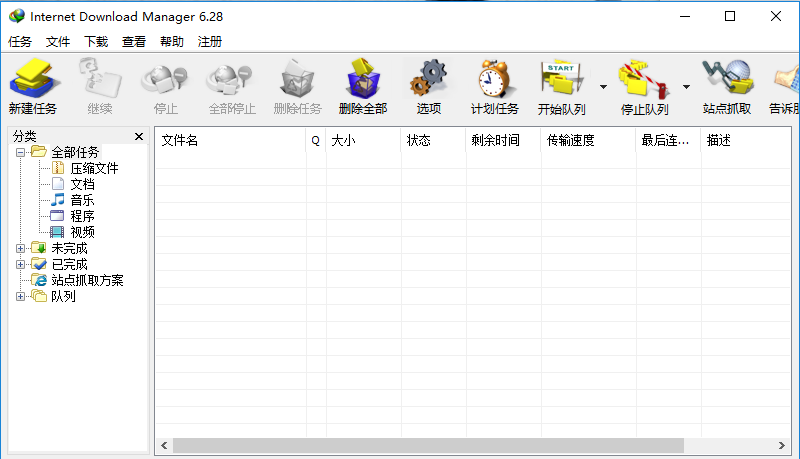The image size is (800, 459).
Task: Click the horizontal scrollbar thumb
Action: (428, 445)
